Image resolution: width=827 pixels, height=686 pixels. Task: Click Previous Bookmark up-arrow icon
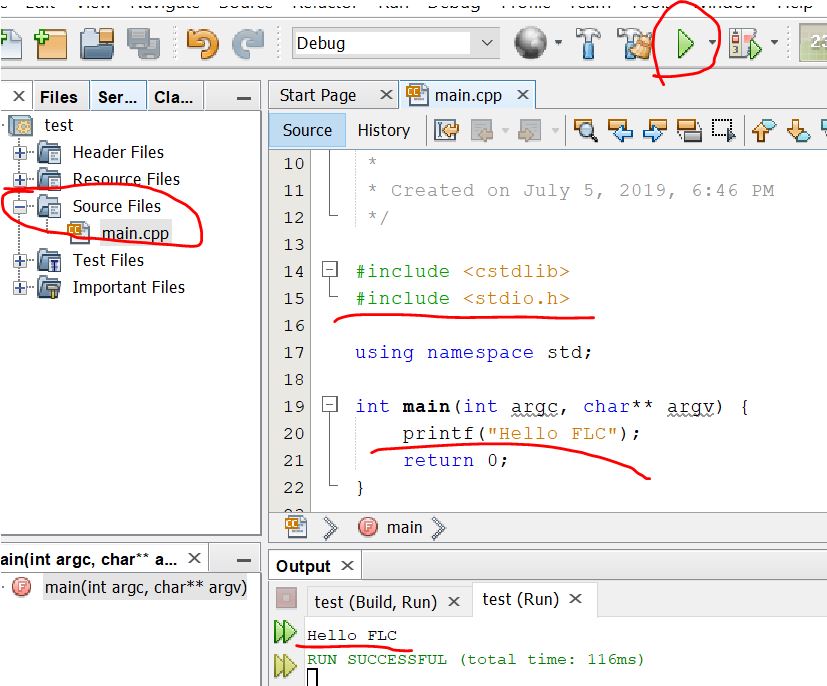point(764,130)
